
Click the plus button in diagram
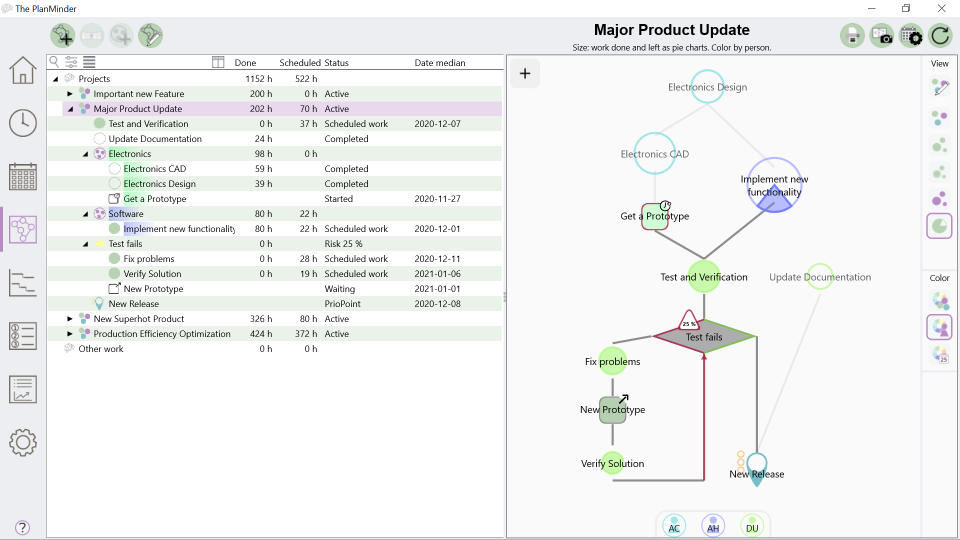[x=525, y=73]
